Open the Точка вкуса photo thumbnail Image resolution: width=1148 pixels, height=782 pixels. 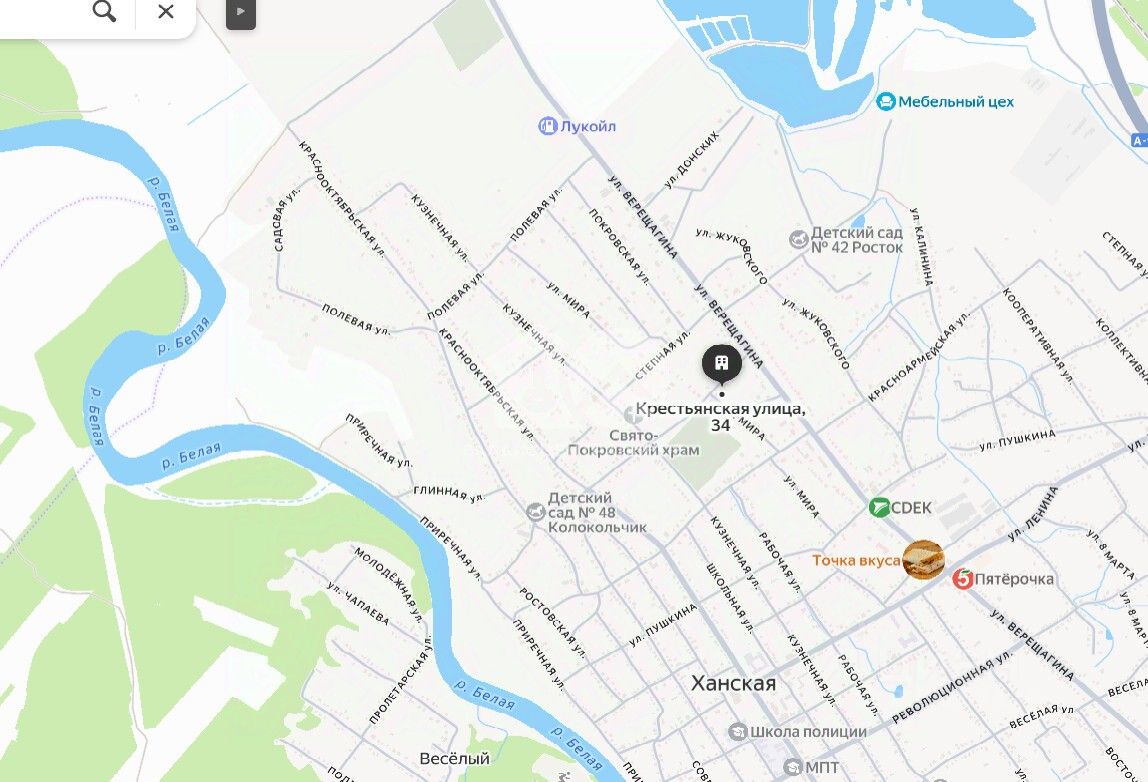(922, 560)
